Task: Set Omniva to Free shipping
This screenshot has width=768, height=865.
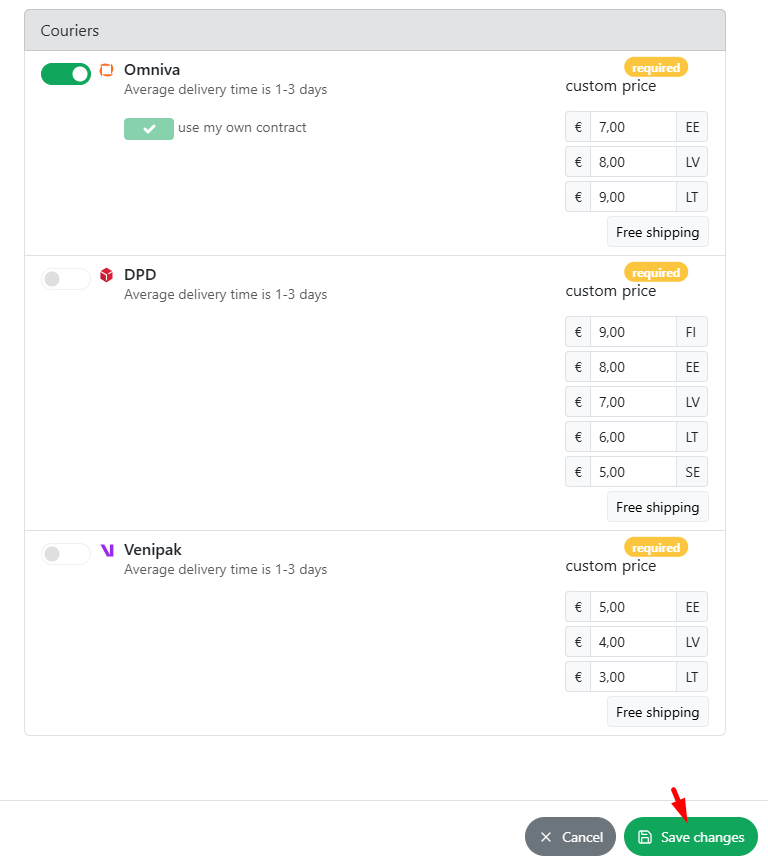Action: point(658,232)
